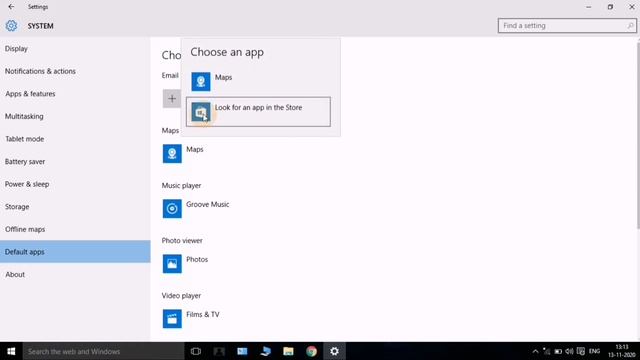Click the volume icon in system tray
This screenshot has width=640, height=360.
coord(569,351)
